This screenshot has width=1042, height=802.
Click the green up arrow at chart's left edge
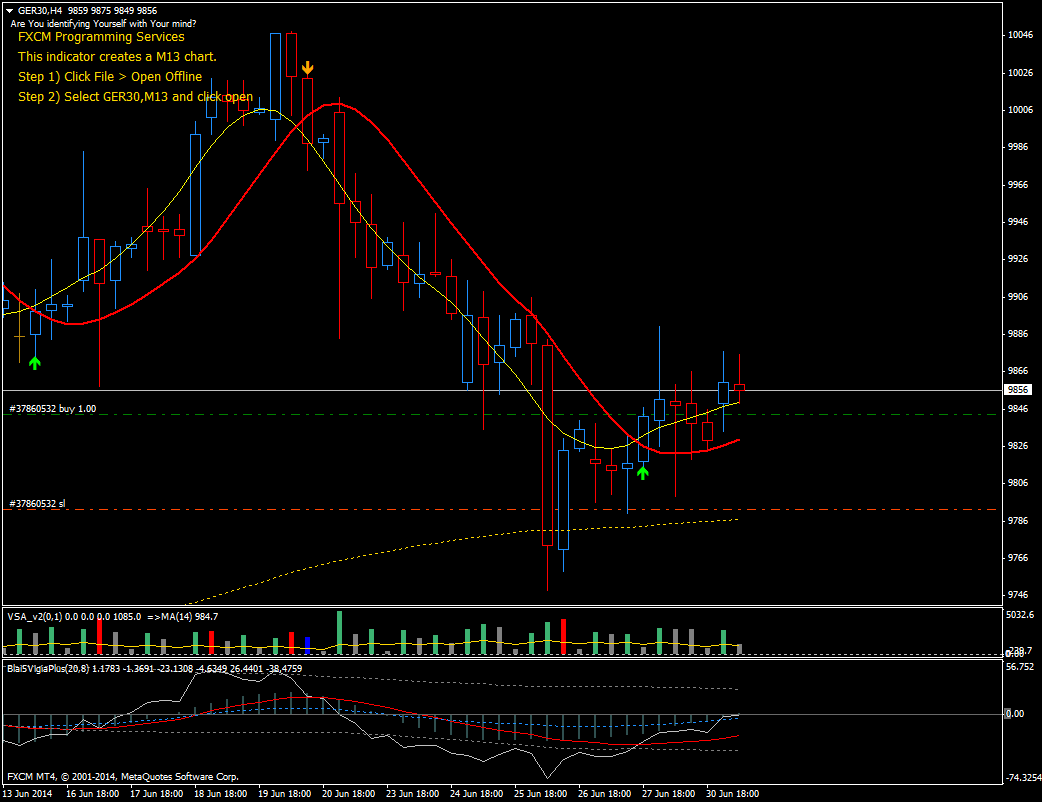pyautogui.click(x=35, y=362)
